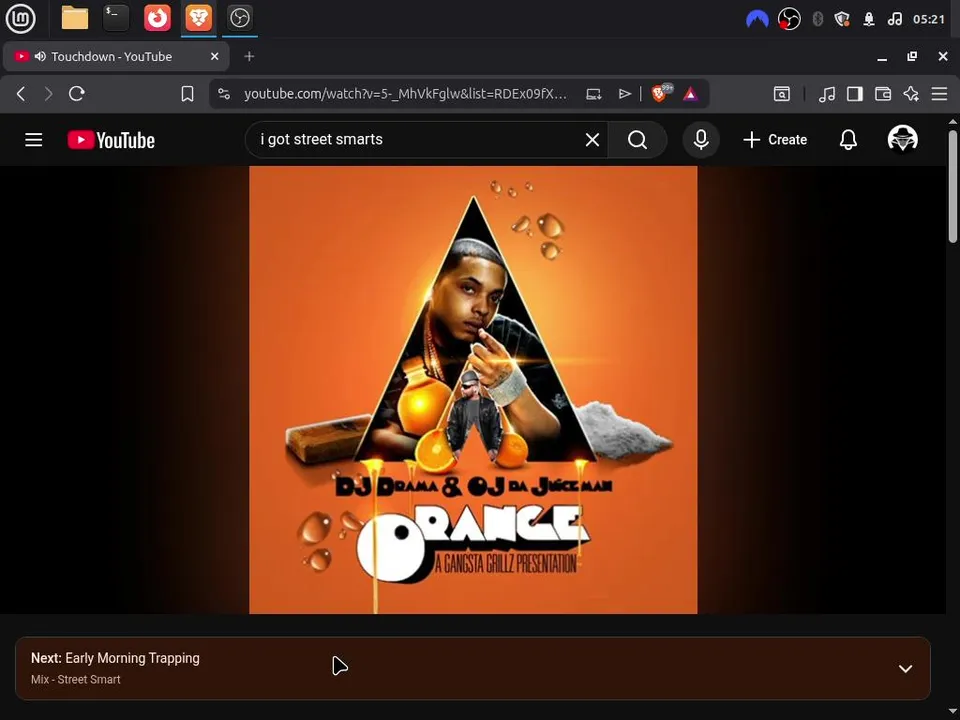
Task: Open the NordVPN tray icon
Action: coord(757,20)
